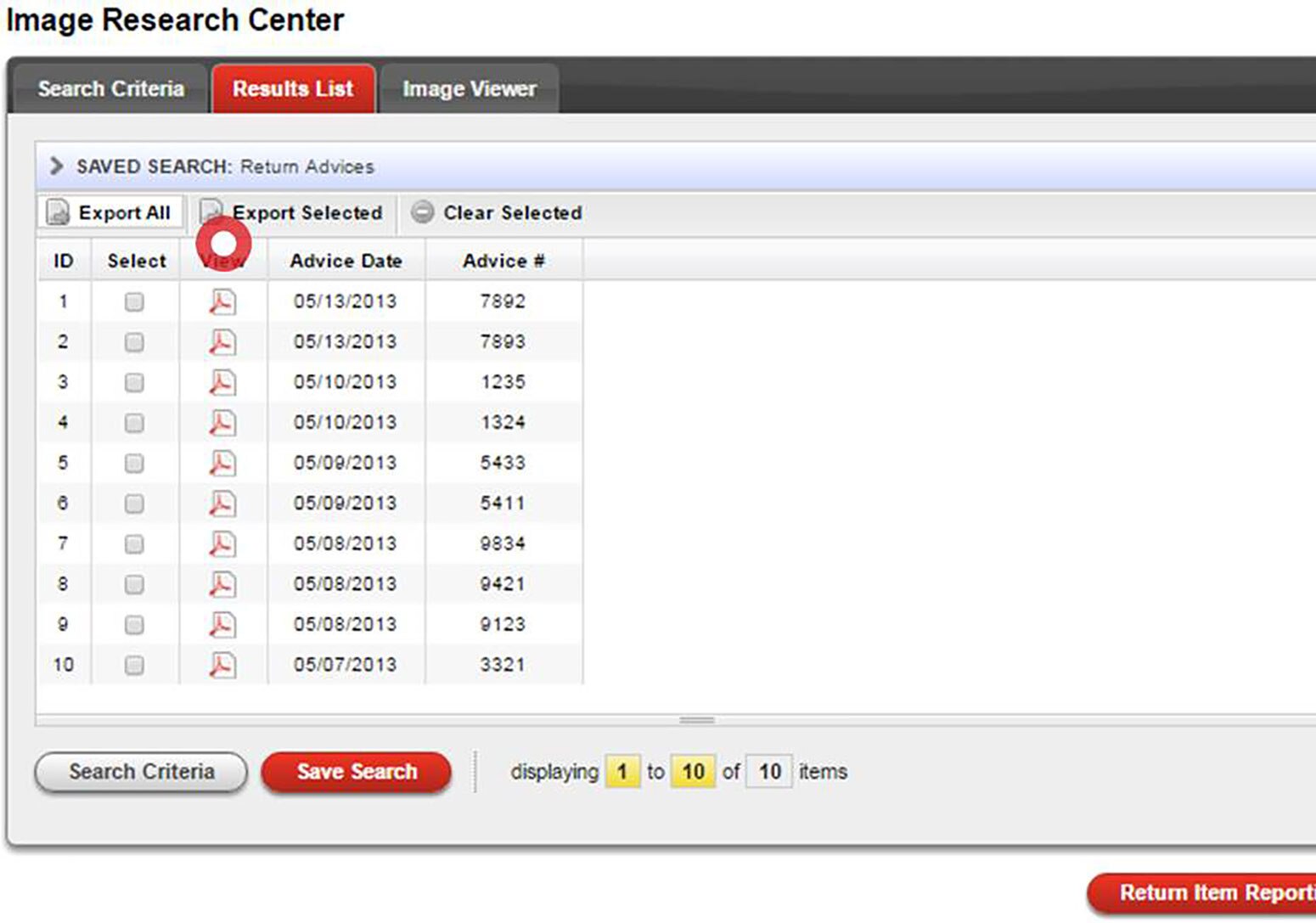View PDF for advice 3321
The height and width of the screenshot is (923, 1316).
[222, 665]
